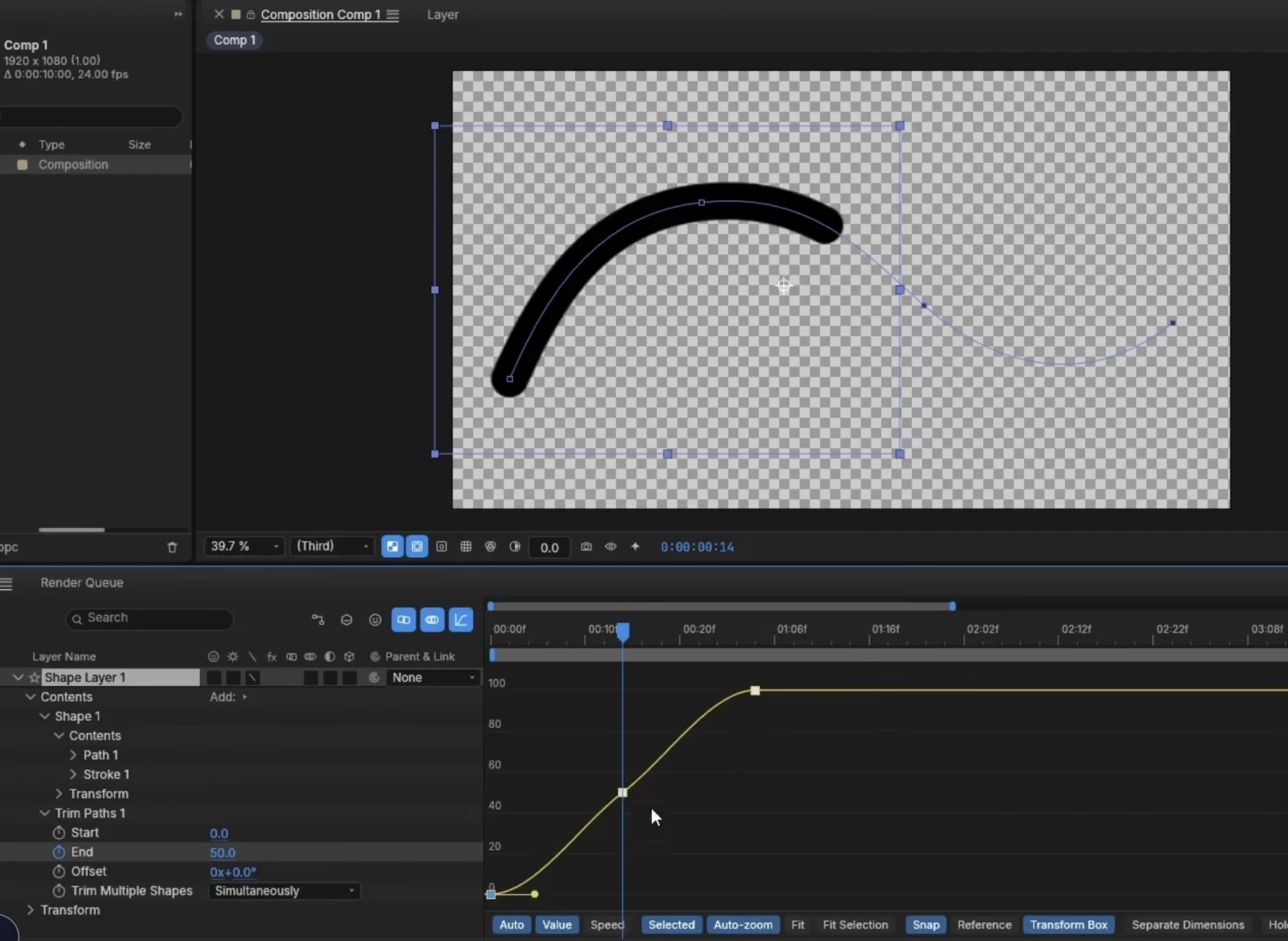Expand the Stroke 1 property
The height and width of the screenshot is (941, 1288).
(x=73, y=774)
